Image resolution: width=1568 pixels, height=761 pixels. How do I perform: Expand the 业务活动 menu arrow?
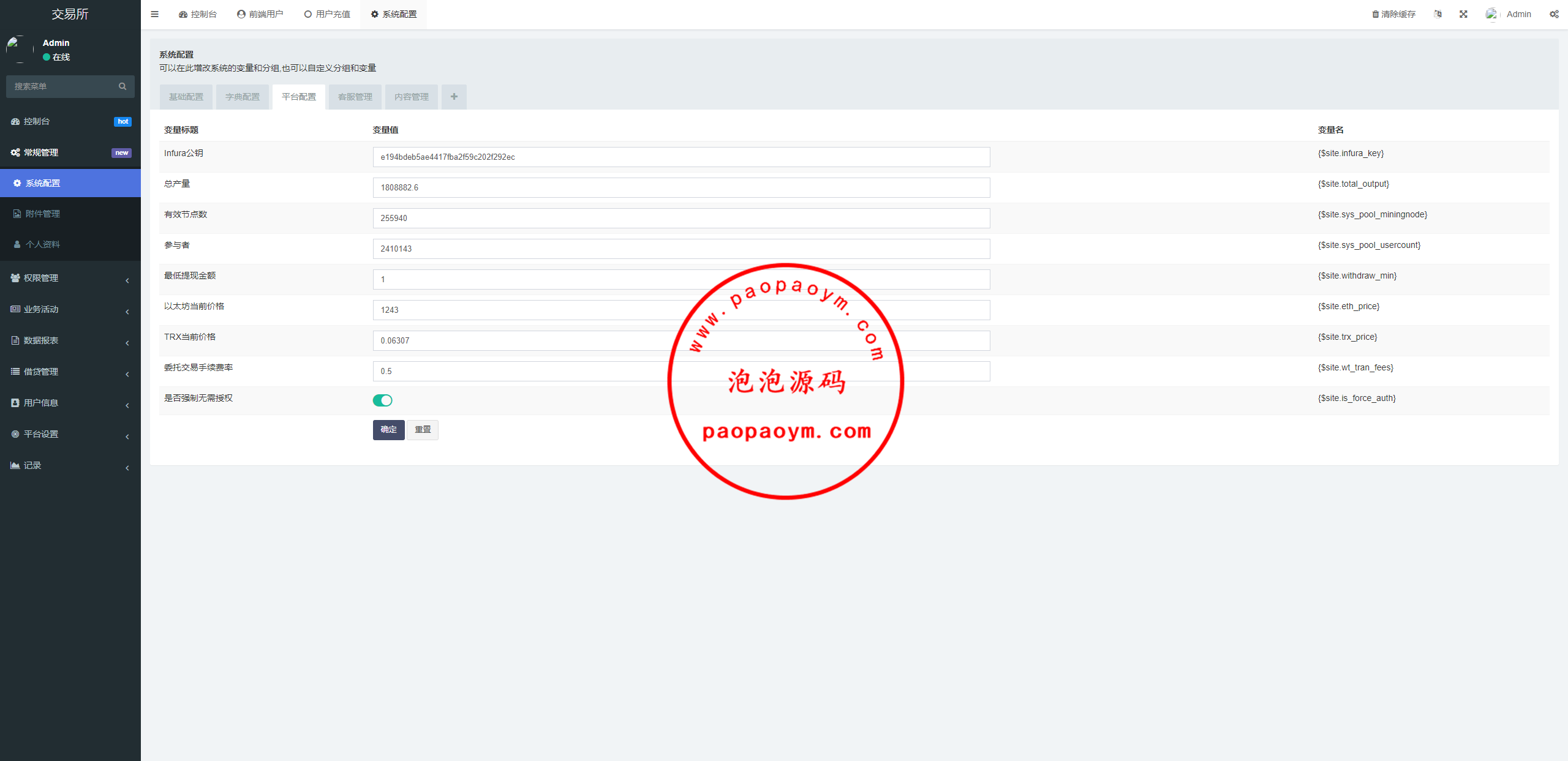(x=127, y=312)
